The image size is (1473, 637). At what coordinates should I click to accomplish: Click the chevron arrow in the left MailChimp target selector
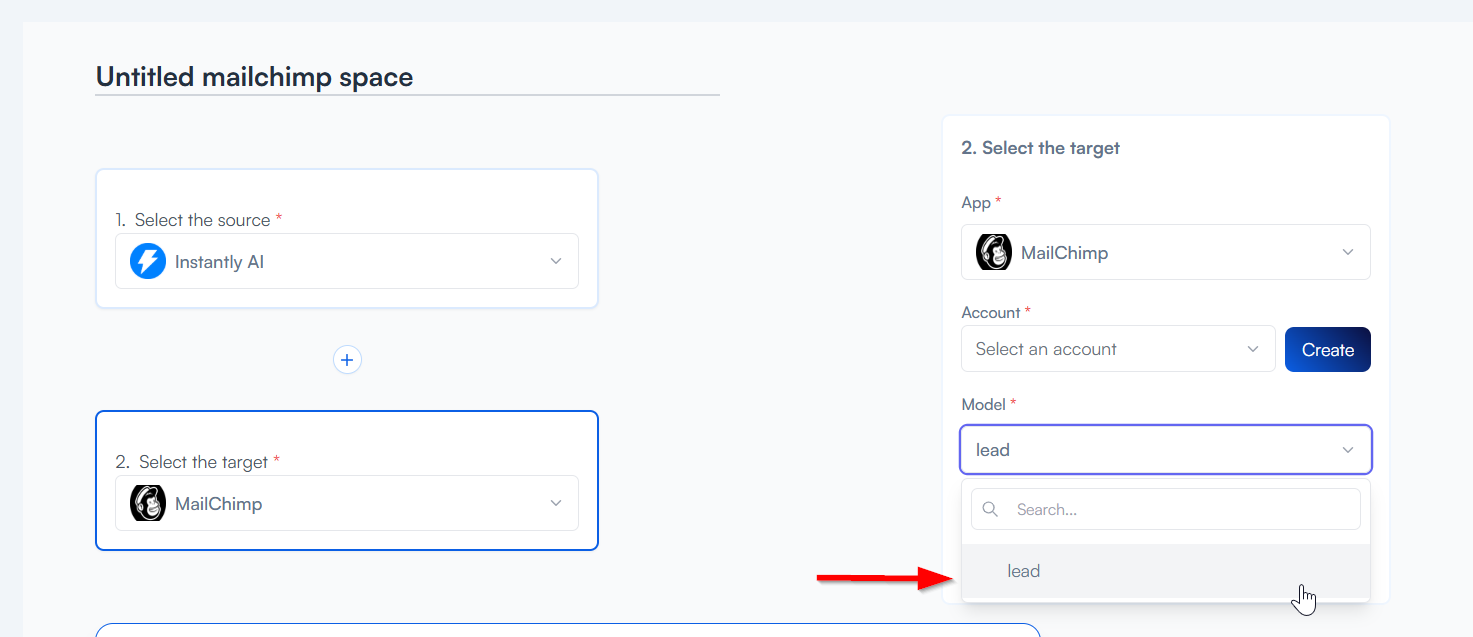[556, 503]
